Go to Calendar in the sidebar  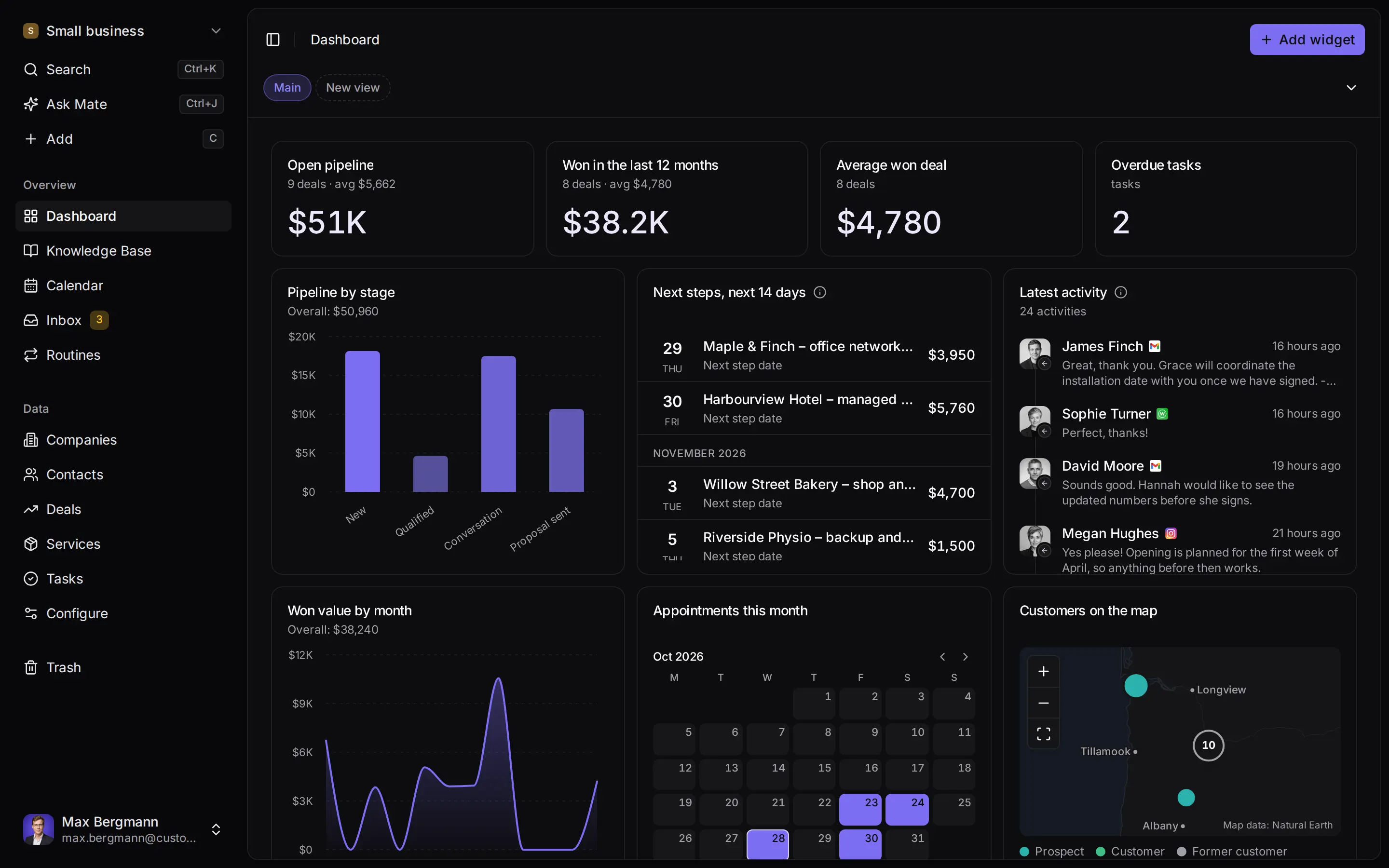pos(123,285)
